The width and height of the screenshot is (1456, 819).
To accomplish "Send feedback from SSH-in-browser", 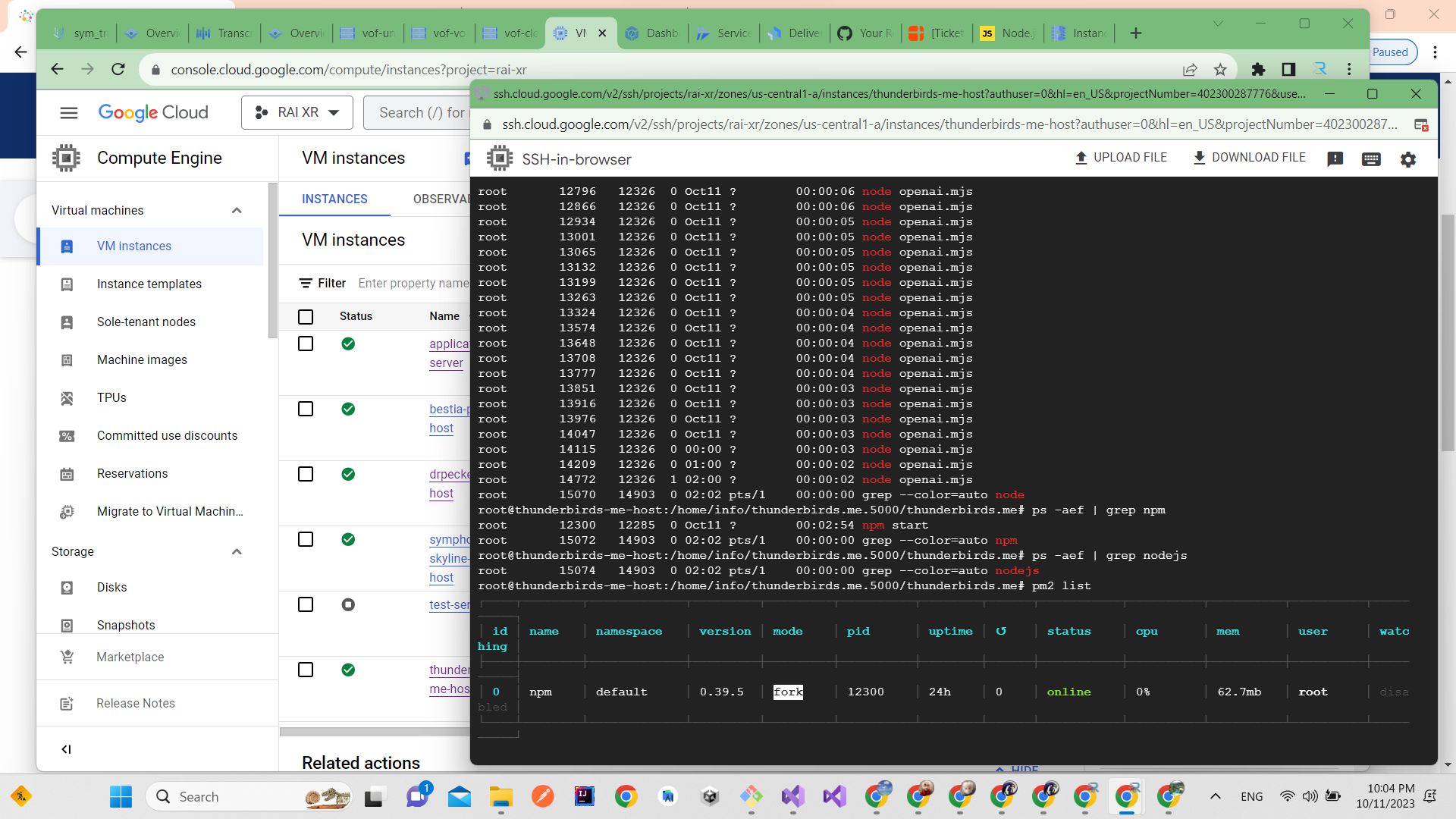I will [1335, 158].
